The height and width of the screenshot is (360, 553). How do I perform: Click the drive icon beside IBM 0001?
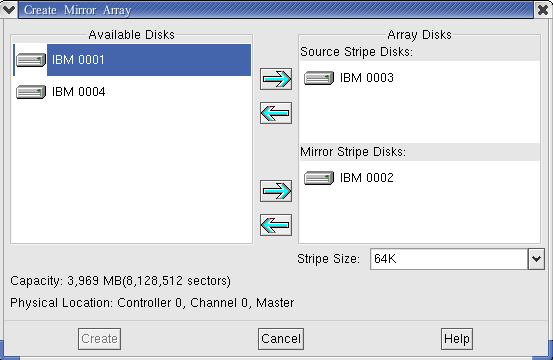pos(31,60)
